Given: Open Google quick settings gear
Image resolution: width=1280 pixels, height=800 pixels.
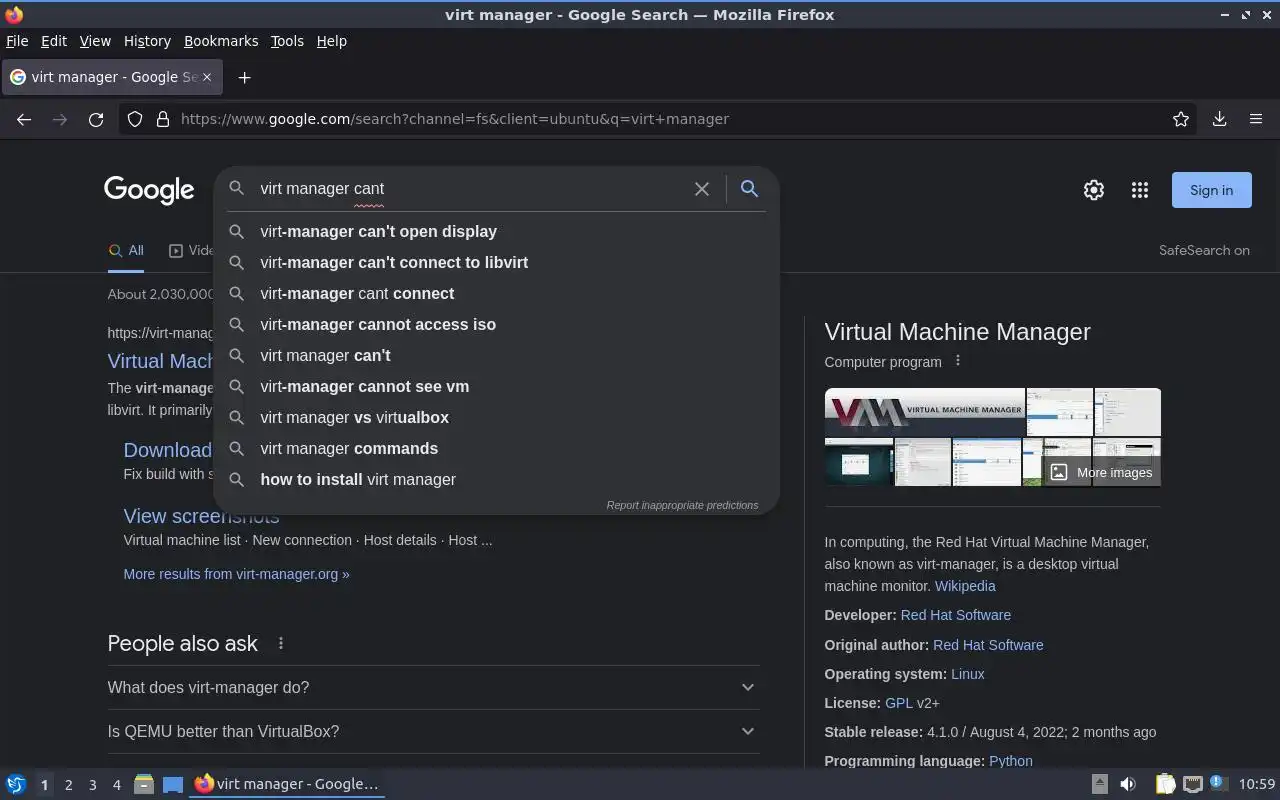Looking at the screenshot, I should (x=1094, y=190).
